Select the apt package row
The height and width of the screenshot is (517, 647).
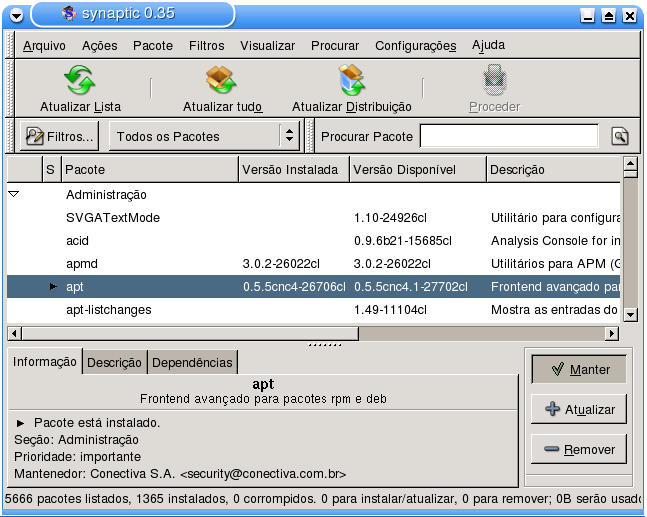[313, 286]
